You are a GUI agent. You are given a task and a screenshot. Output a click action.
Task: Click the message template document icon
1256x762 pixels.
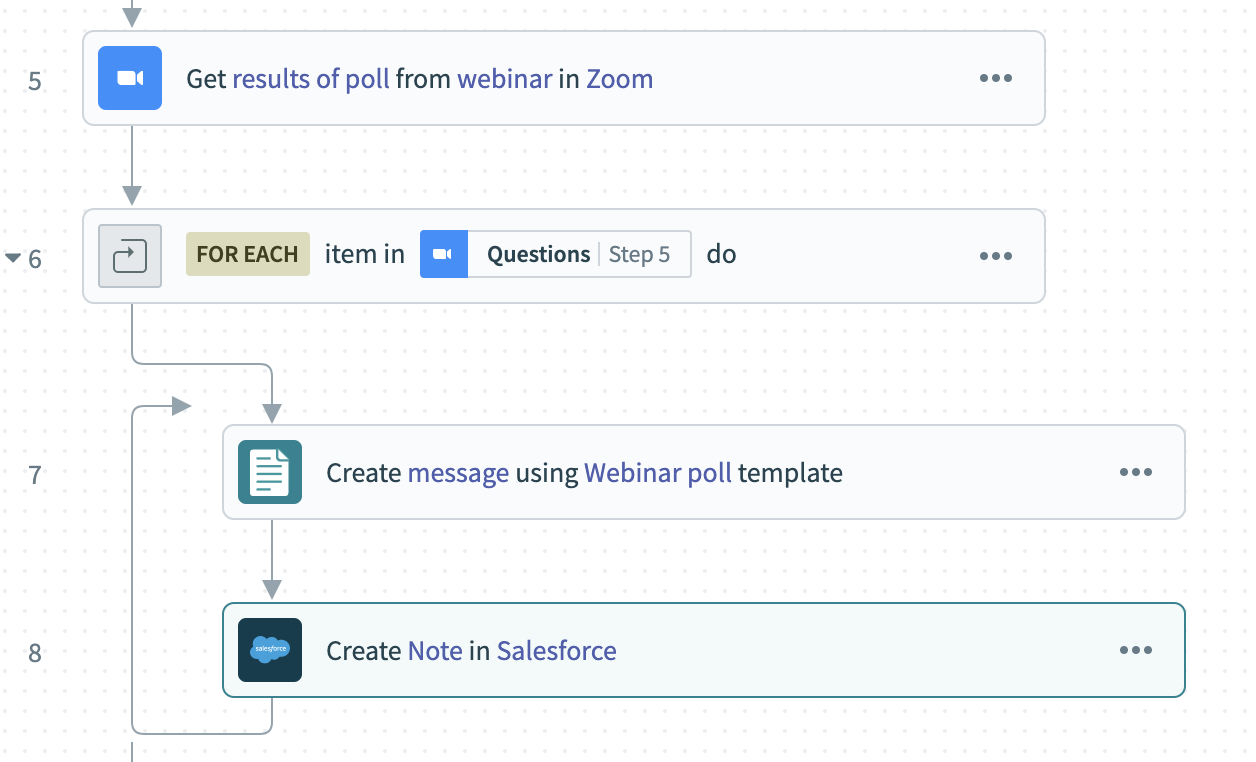(270, 472)
